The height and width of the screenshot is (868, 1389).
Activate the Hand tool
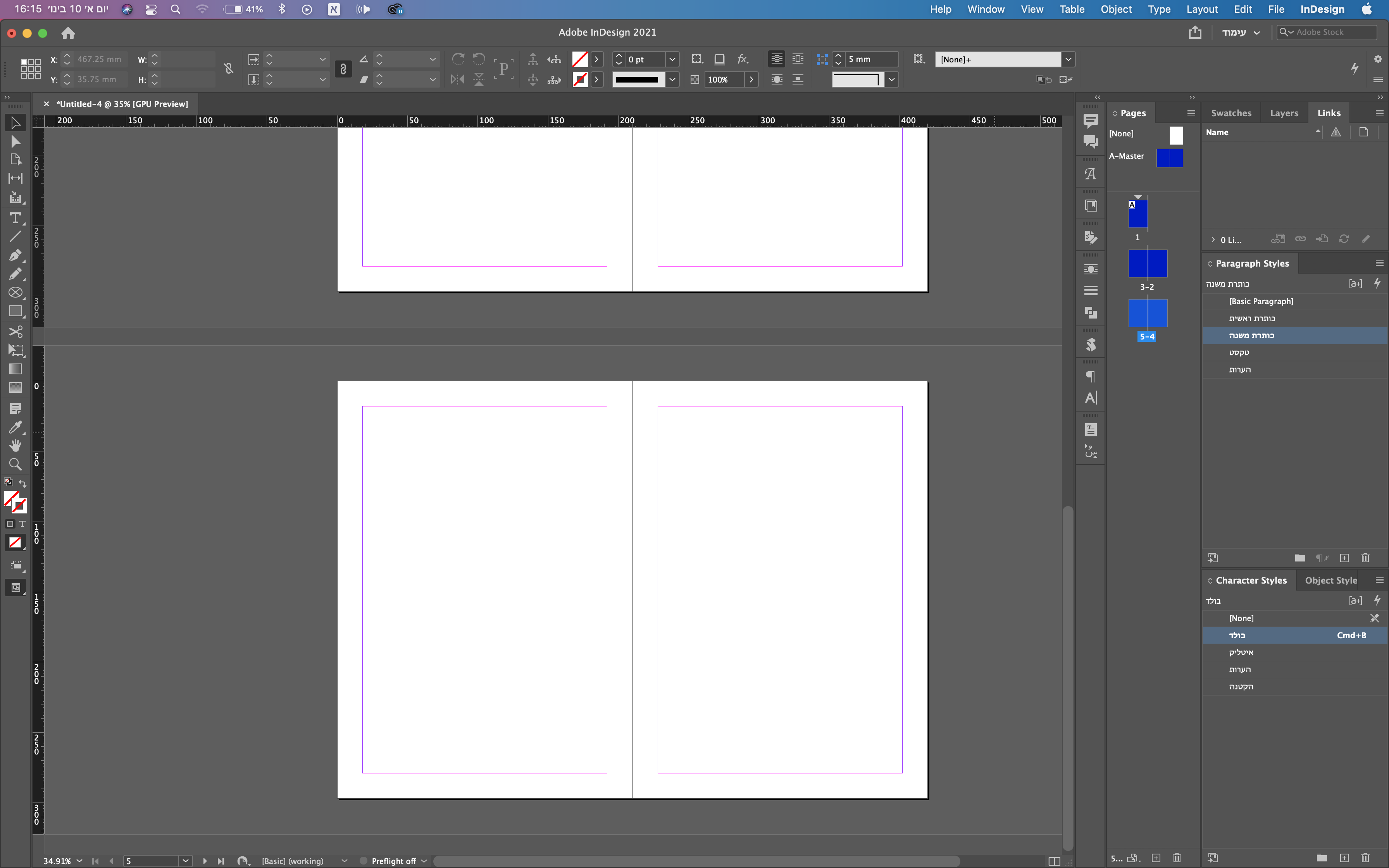[16, 446]
